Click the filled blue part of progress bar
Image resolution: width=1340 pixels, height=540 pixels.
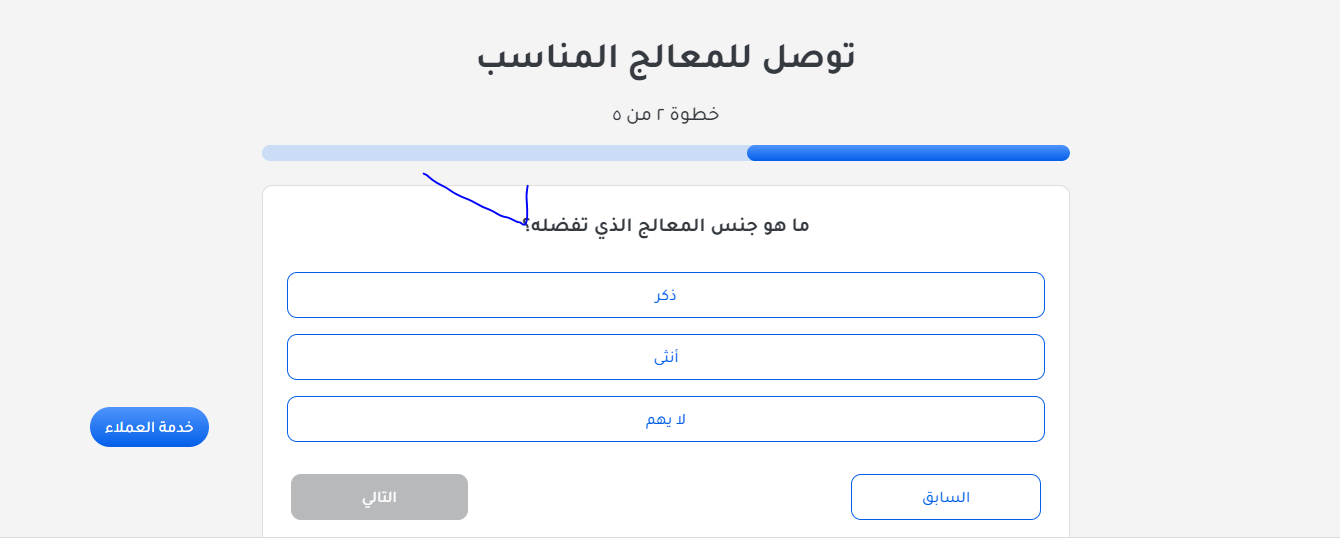click(x=908, y=153)
